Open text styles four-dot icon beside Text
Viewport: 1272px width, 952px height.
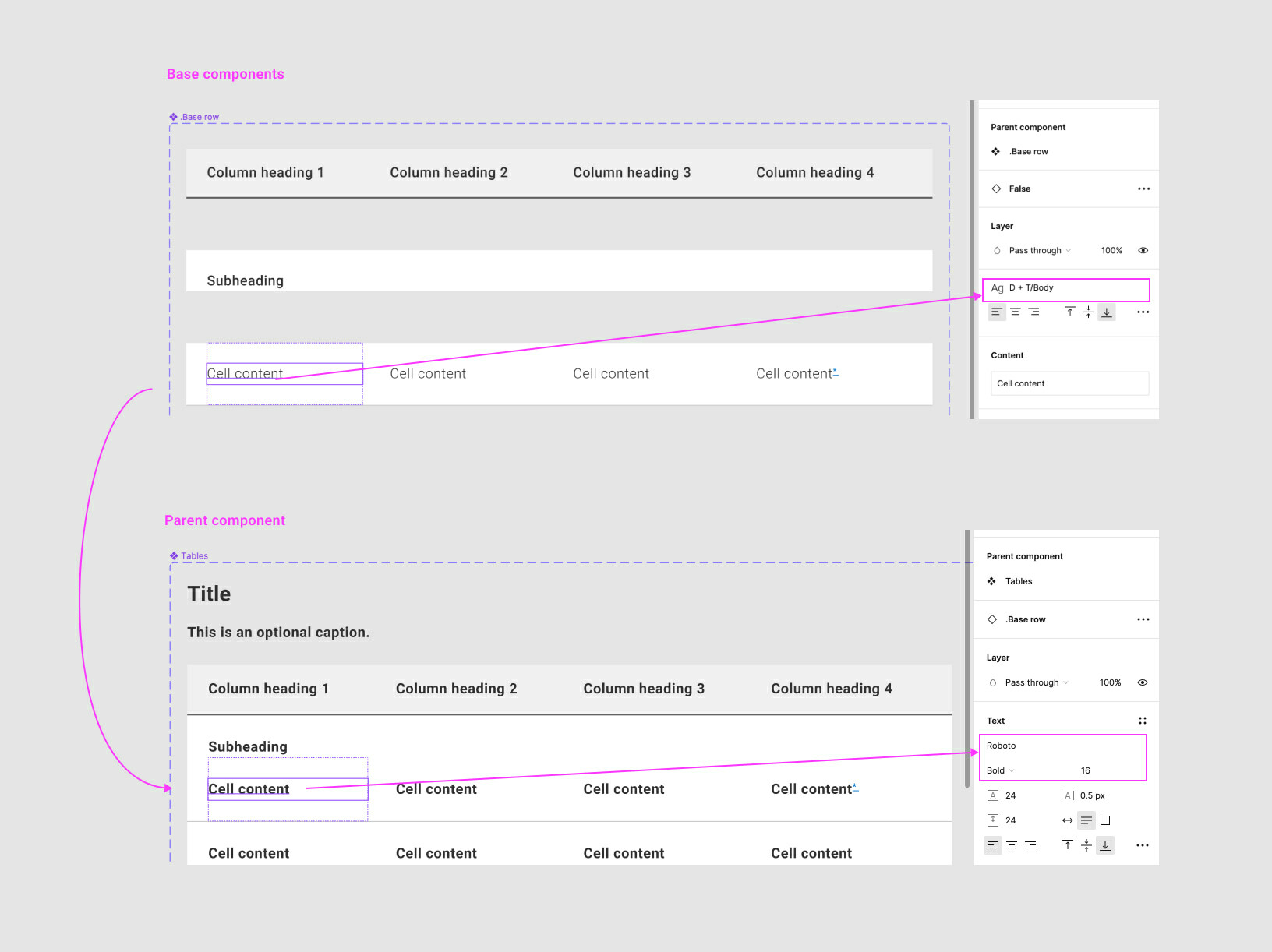point(1143,721)
